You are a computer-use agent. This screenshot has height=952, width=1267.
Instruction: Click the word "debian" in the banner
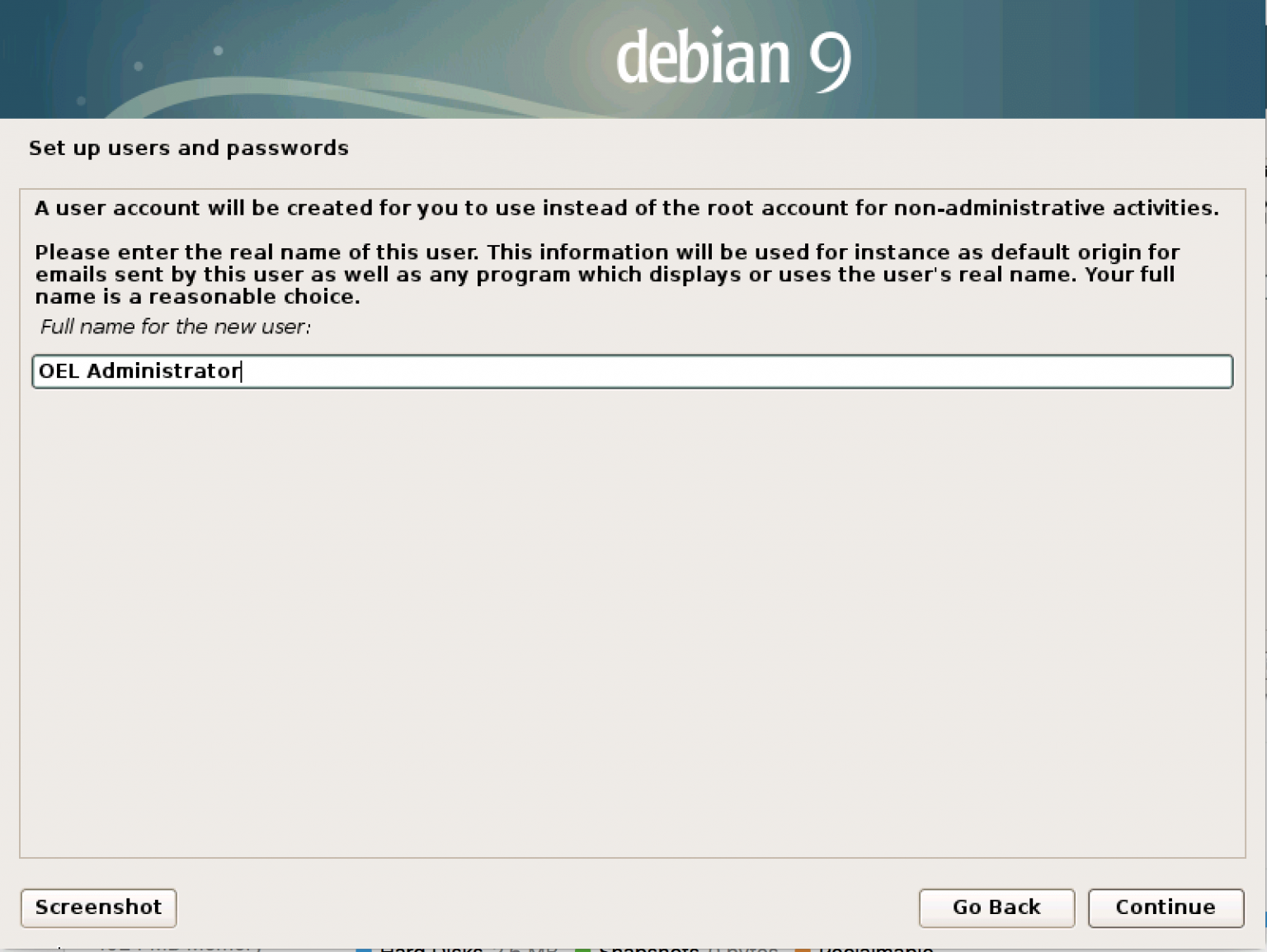[x=703, y=58]
